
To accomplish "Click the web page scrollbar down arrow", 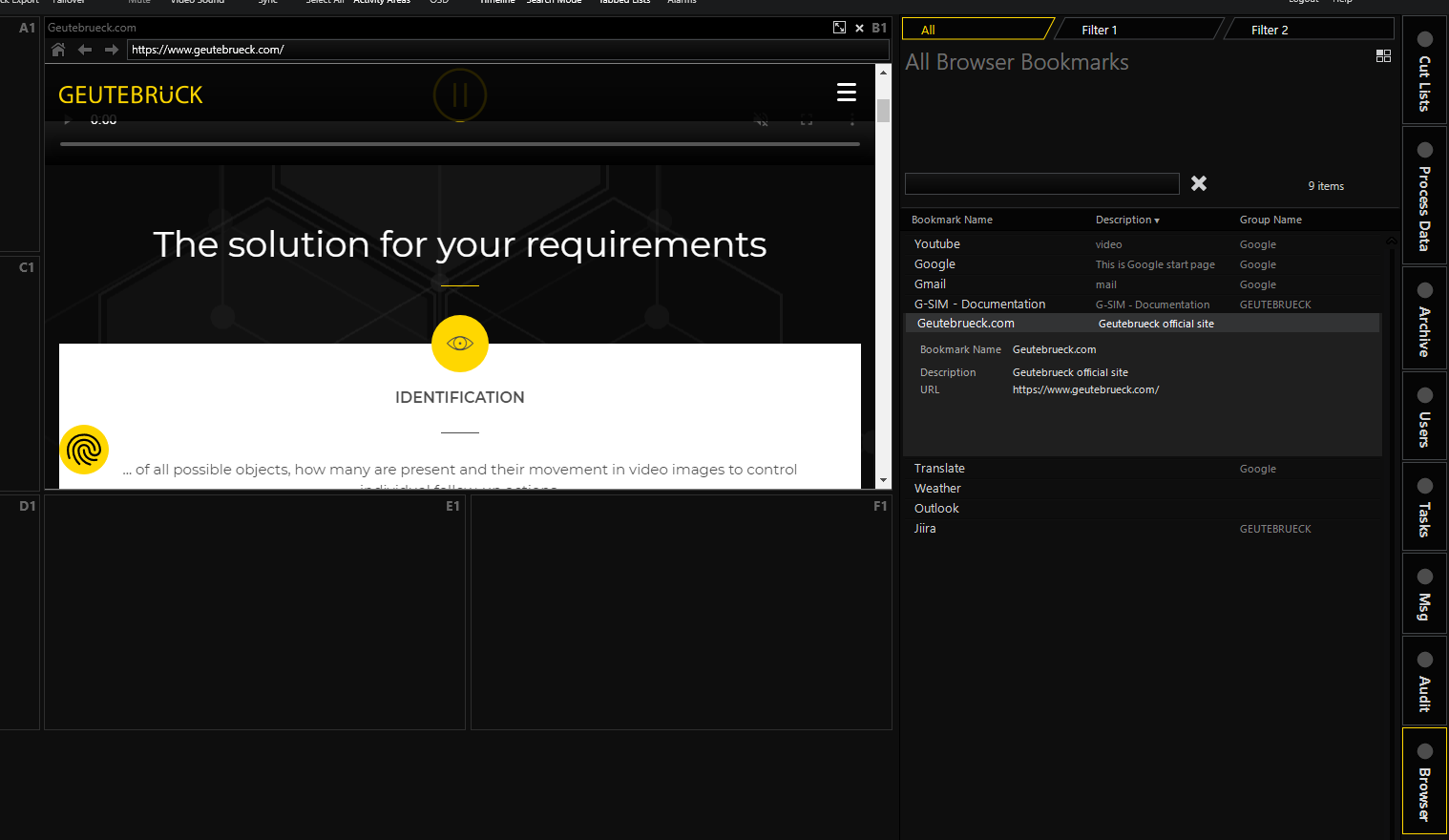I will pyautogui.click(x=883, y=480).
